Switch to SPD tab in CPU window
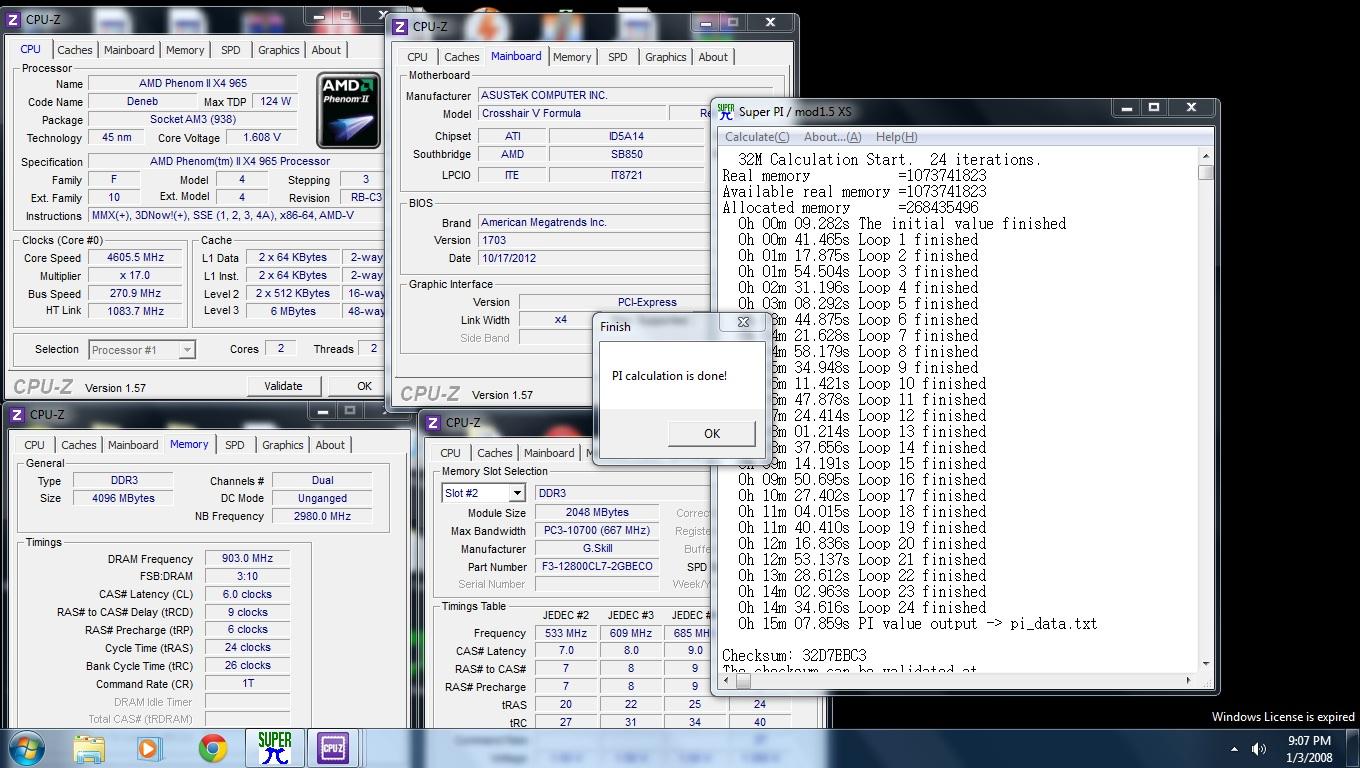This screenshot has height=768, width=1360. click(231, 50)
